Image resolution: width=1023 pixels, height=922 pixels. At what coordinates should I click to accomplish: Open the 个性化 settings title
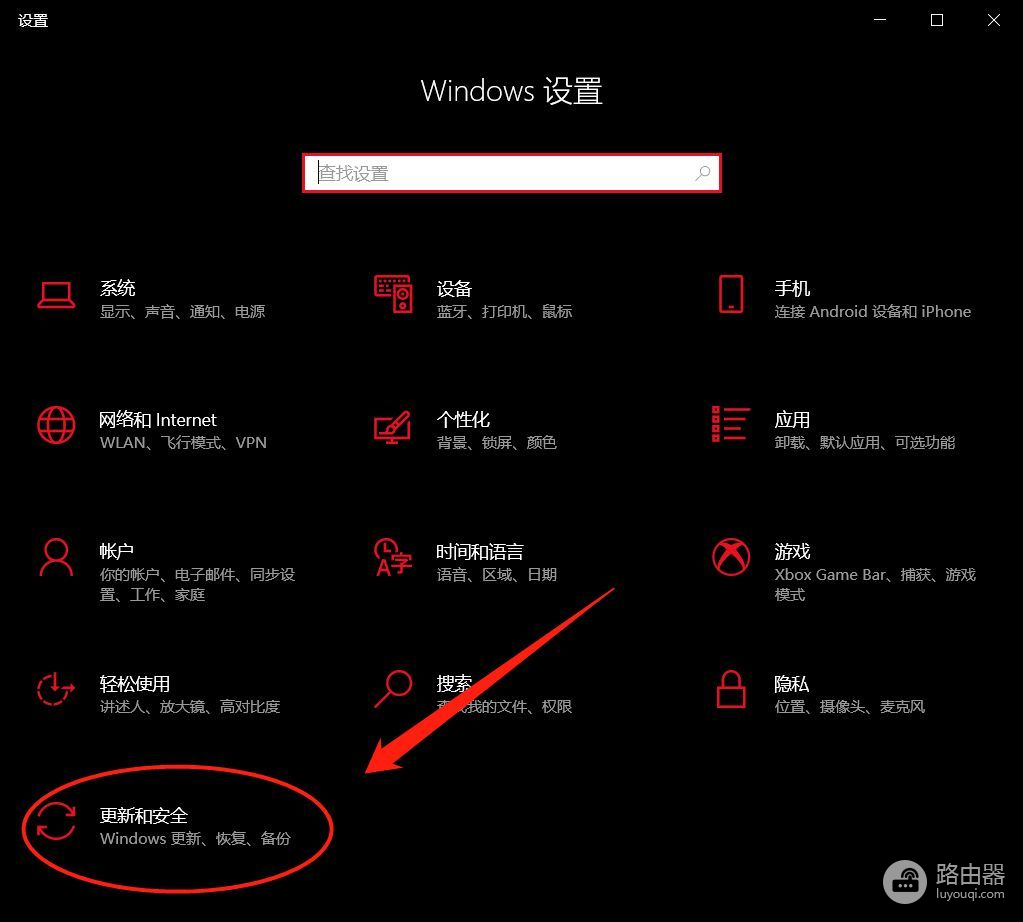pyautogui.click(x=463, y=420)
